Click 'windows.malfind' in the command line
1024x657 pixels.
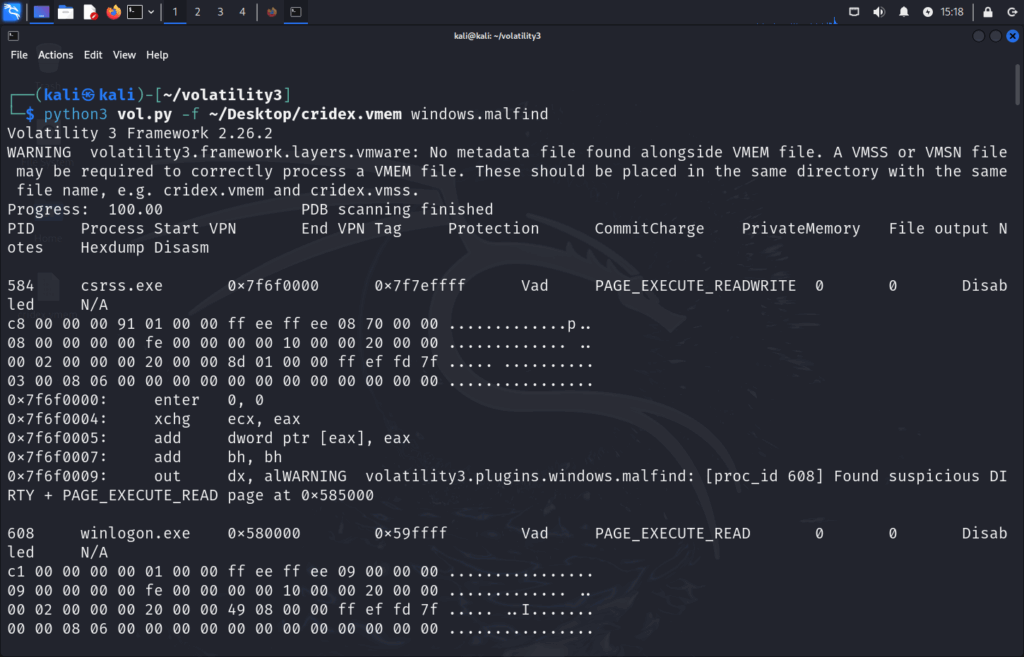pos(479,114)
